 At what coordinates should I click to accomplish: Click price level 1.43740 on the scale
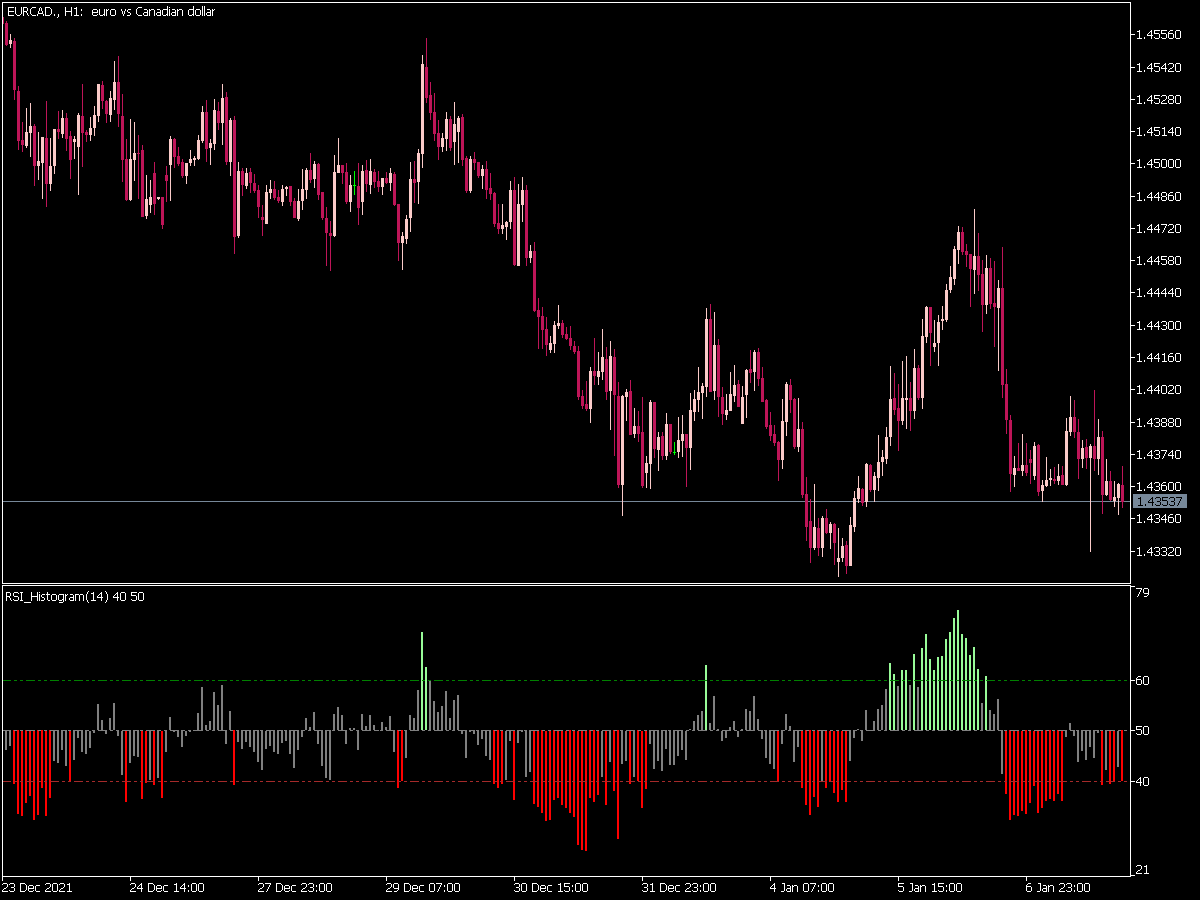click(x=1160, y=454)
